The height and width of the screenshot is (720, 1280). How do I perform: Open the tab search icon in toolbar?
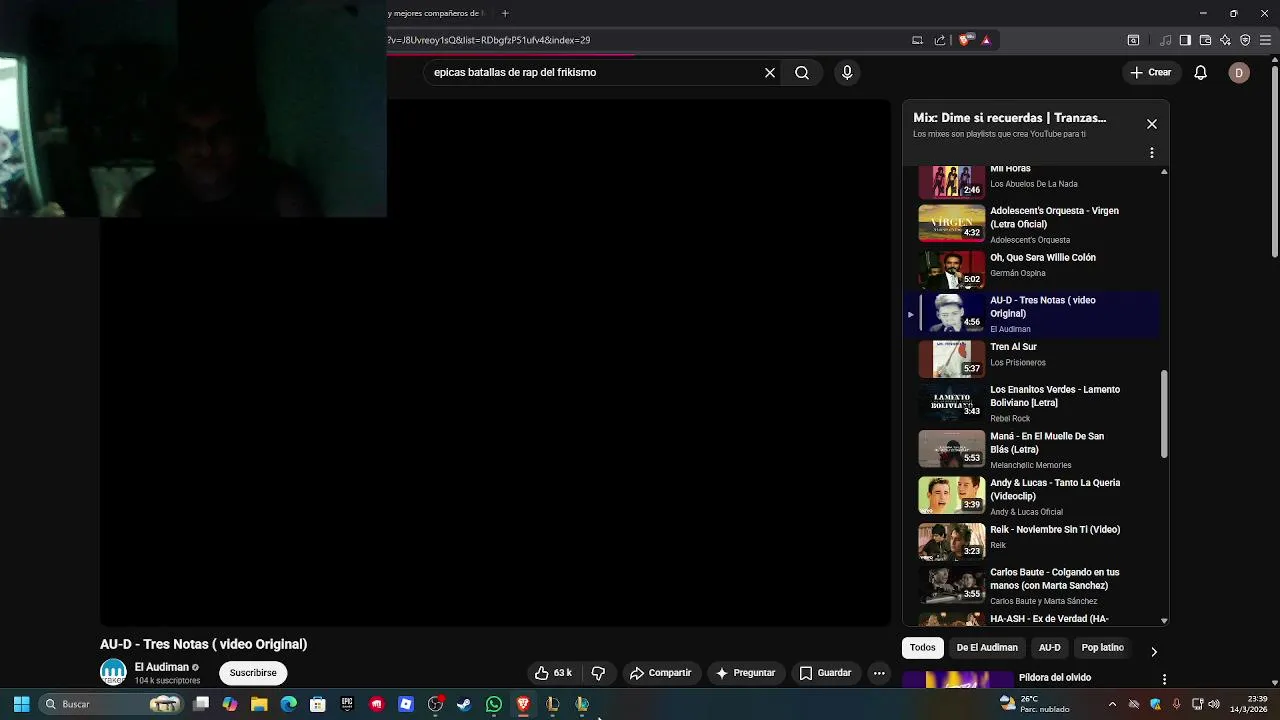[1133, 40]
